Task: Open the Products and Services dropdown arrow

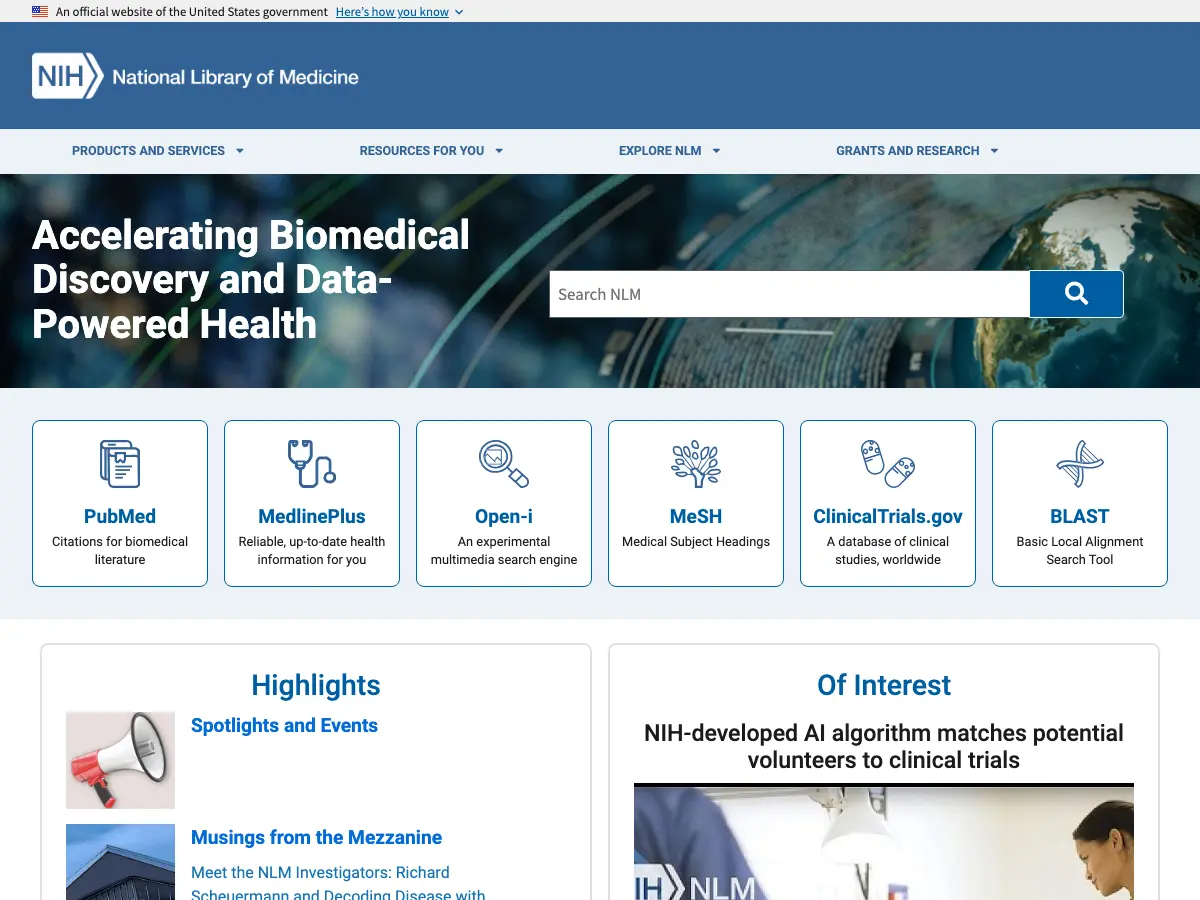Action: click(x=240, y=151)
